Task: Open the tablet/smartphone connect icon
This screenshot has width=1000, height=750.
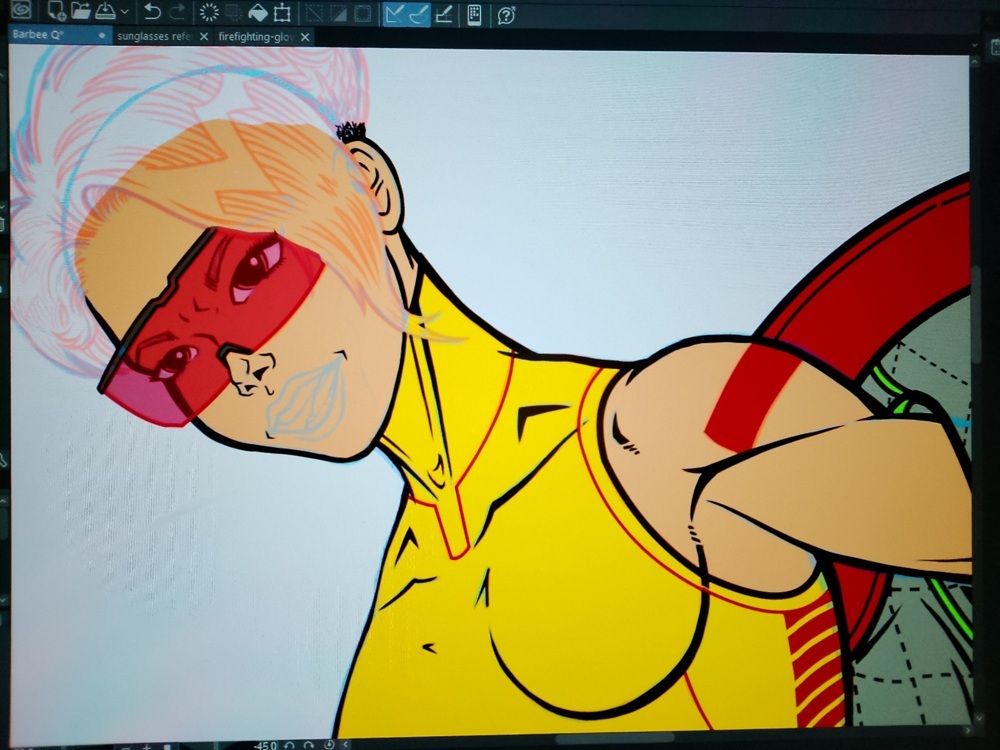Action: point(474,13)
